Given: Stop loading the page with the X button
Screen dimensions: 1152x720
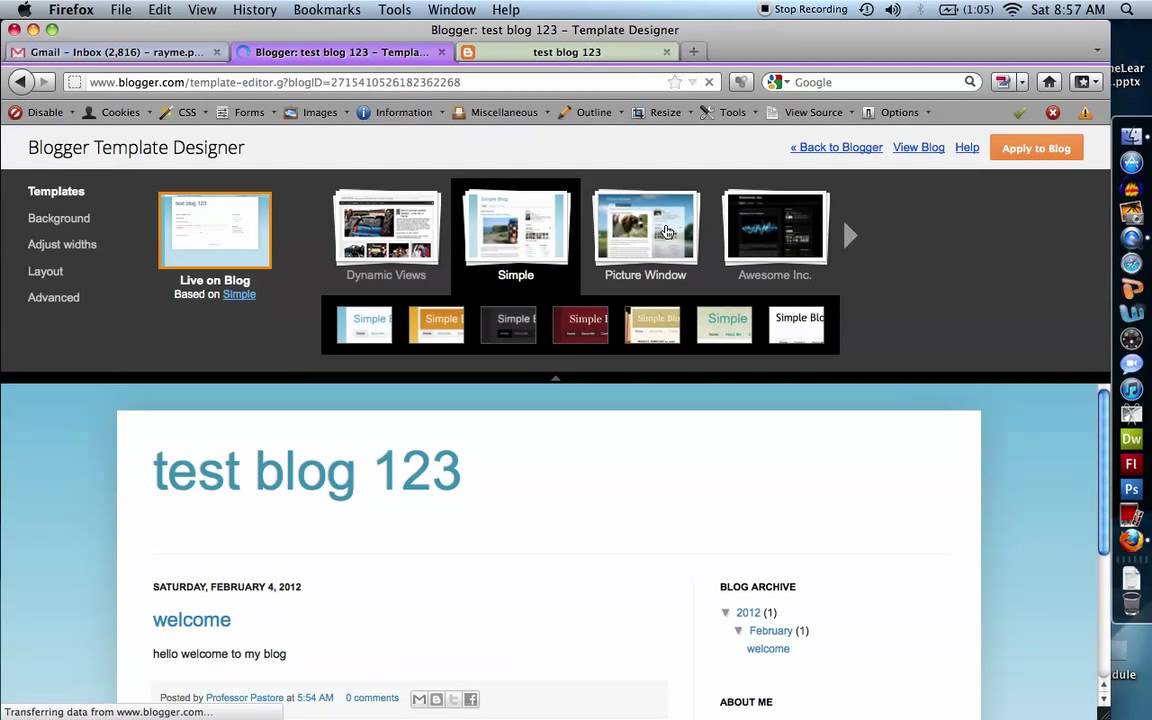Looking at the screenshot, I should (x=709, y=82).
